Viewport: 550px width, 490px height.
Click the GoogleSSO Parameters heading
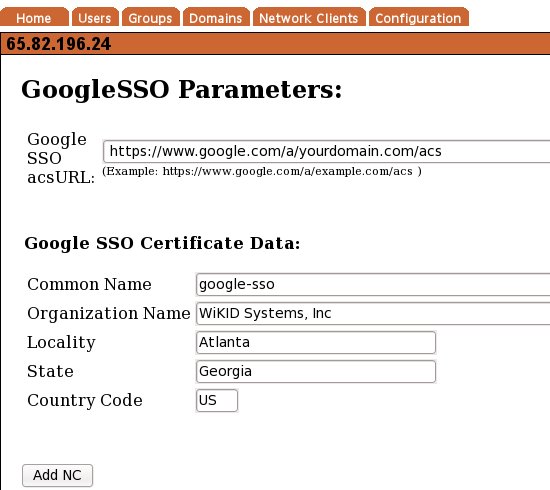(x=181, y=90)
